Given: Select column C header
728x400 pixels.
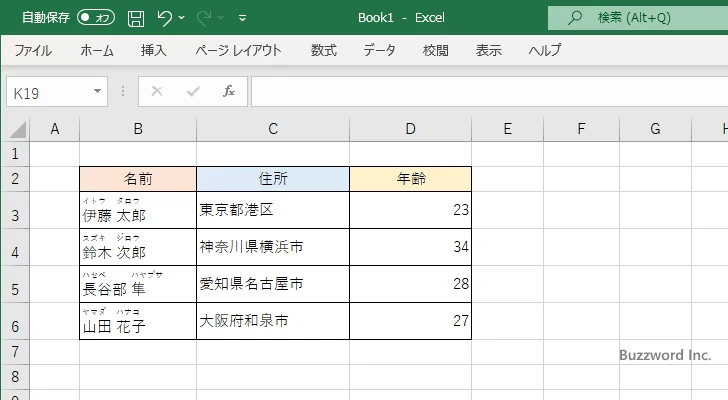Looking at the screenshot, I should click(x=273, y=129).
